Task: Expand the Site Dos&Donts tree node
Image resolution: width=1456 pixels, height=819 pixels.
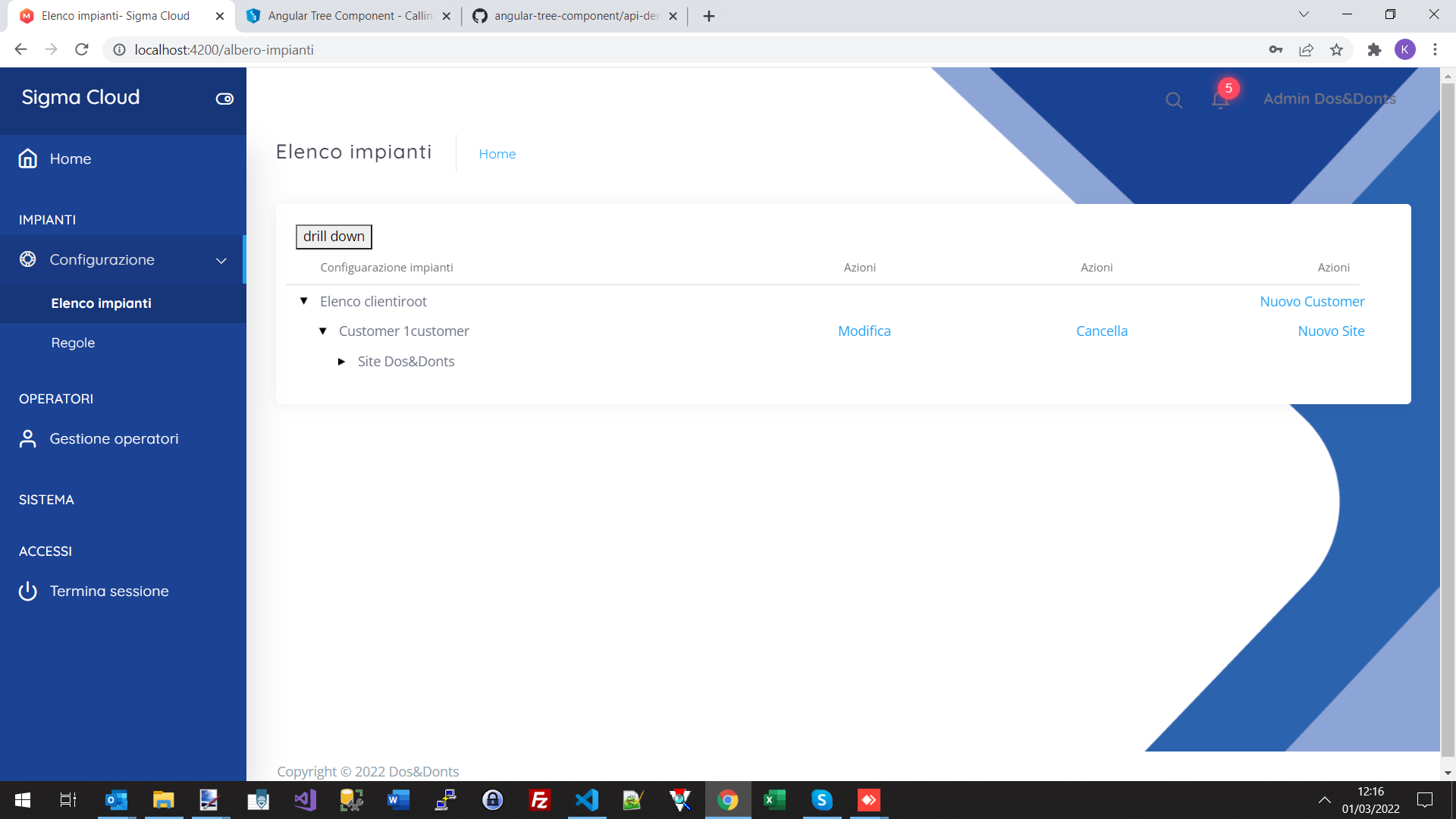Action: coord(341,362)
